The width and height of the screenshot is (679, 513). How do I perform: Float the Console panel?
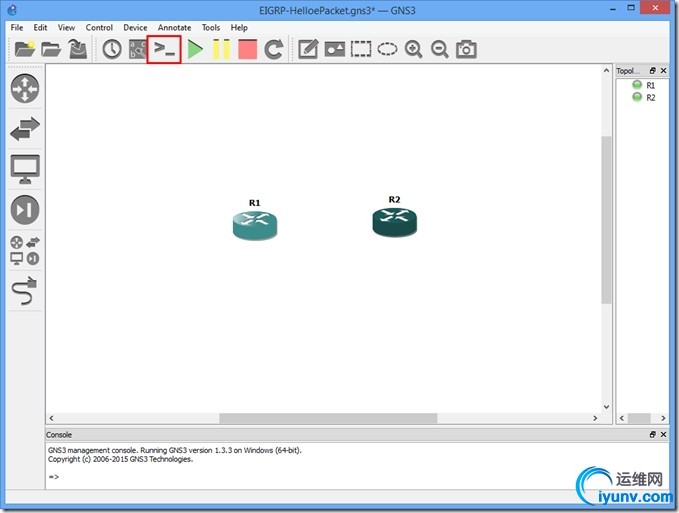653,434
